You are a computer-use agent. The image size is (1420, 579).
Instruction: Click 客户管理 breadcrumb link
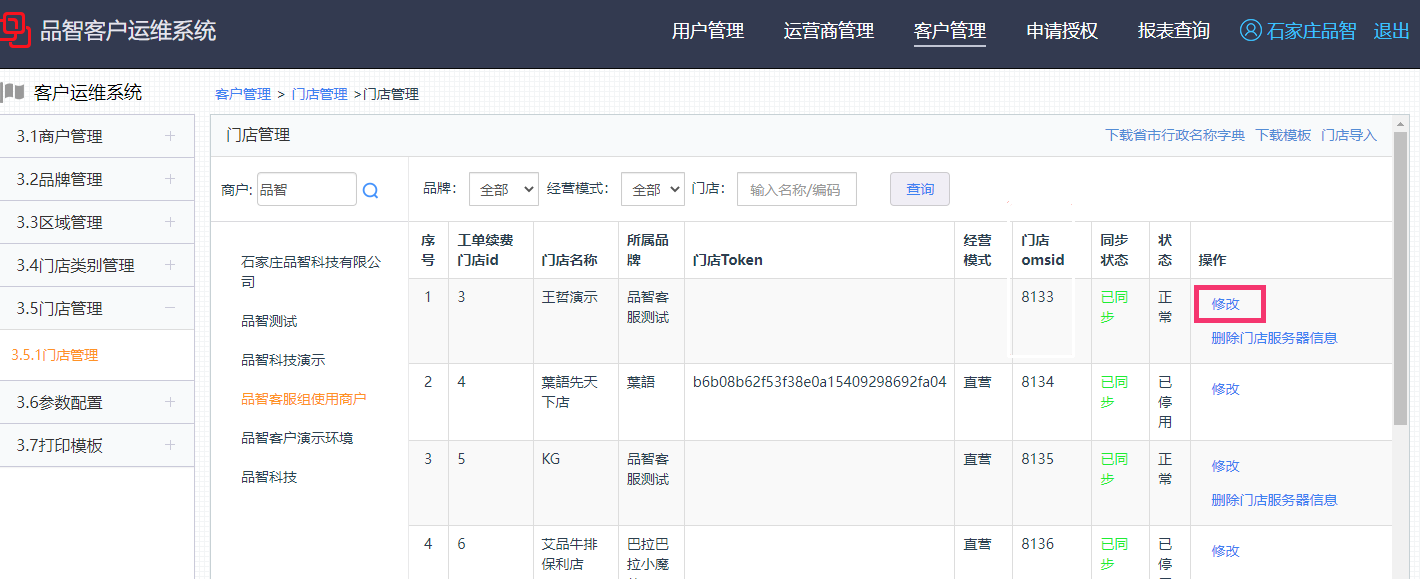(243, 94)
